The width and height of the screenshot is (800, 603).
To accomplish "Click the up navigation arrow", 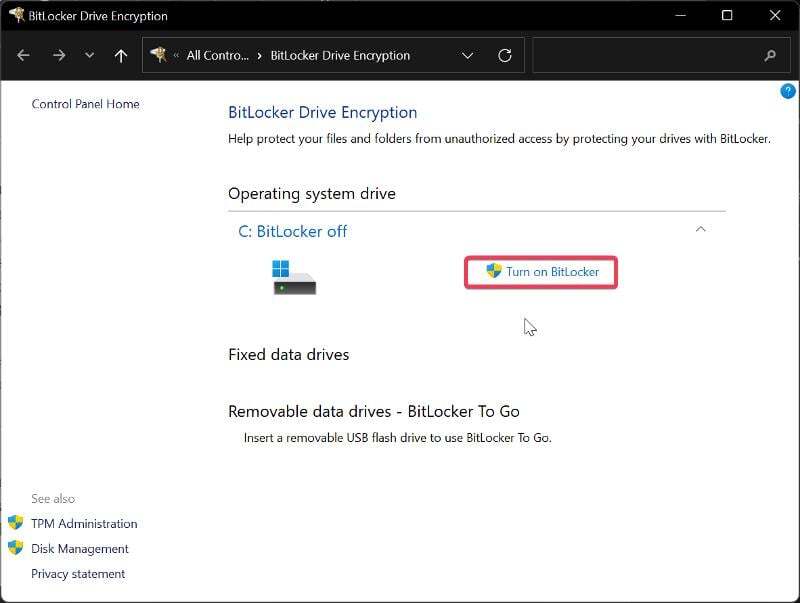I will tap(120, 55).
